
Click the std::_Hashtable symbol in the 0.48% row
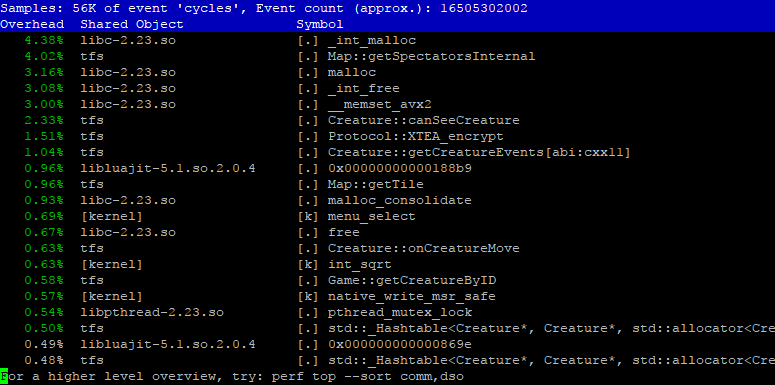pyautogui.click(x=551, y=361)
